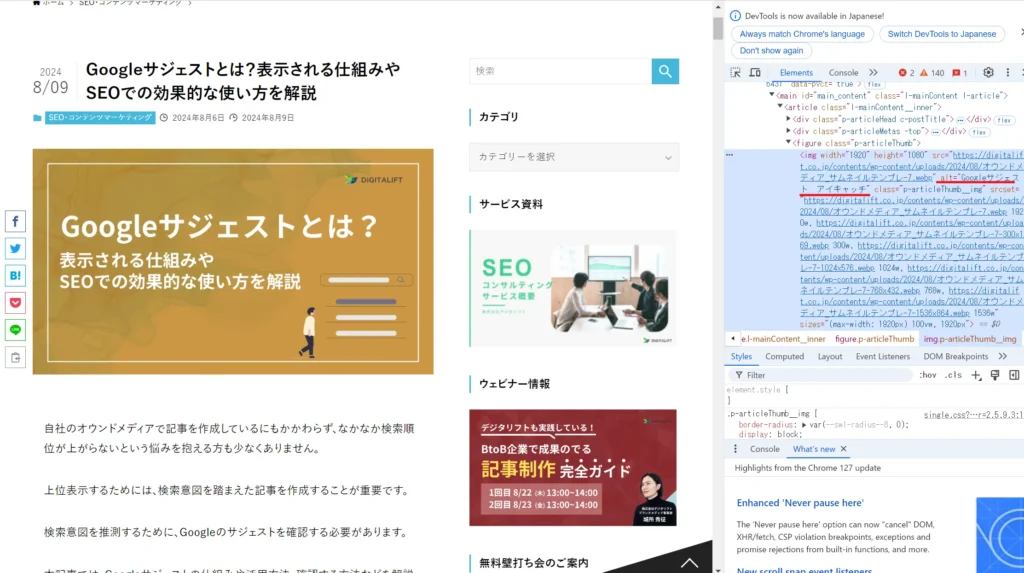
Task: Switch to the Console panel tab
Action: pos(843,73)
